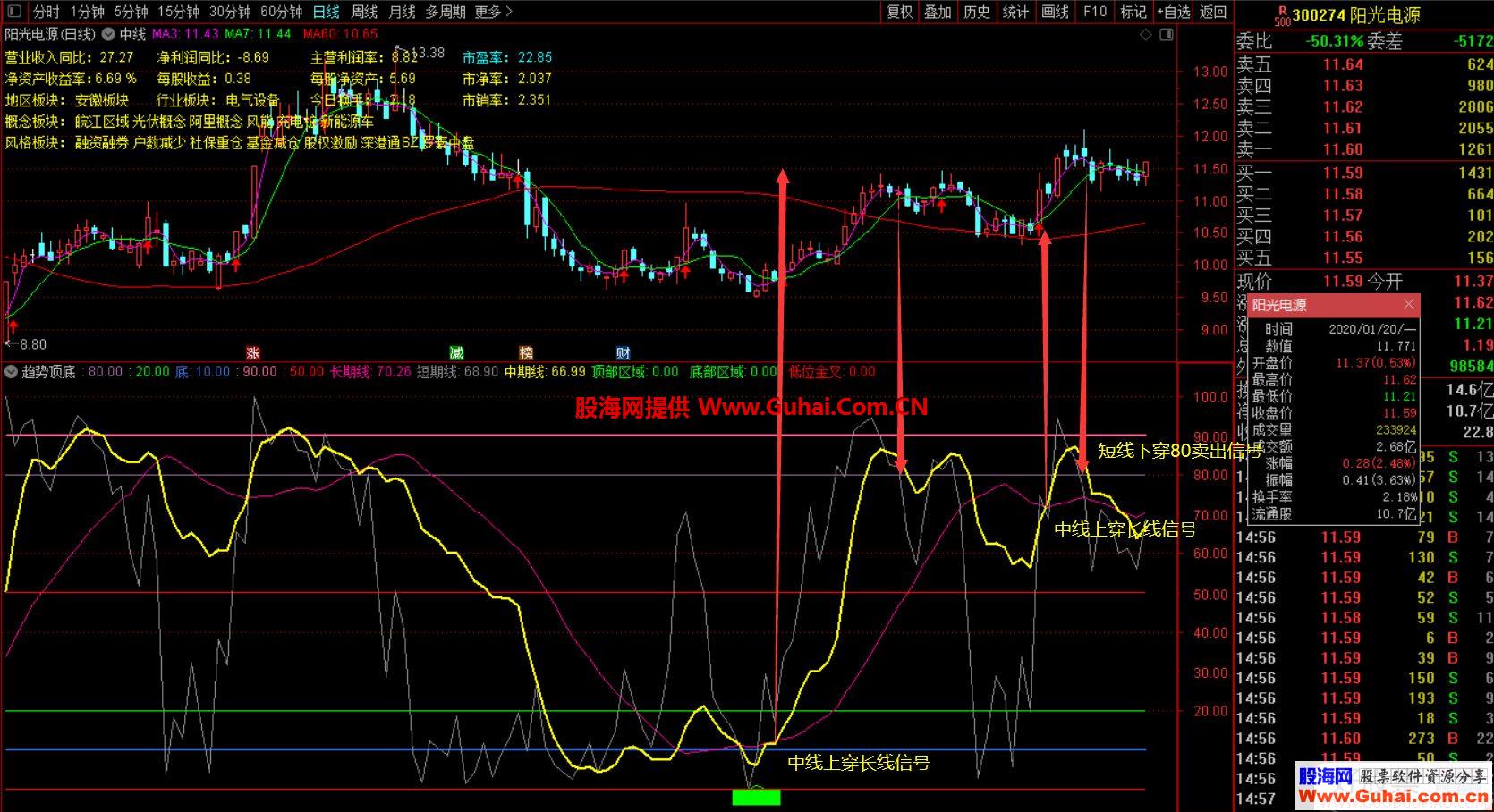Viewport: 1494px width, 812px height.
Task: Click the 收盘价 11.59 row in popup
Action: click(1334, 413)
